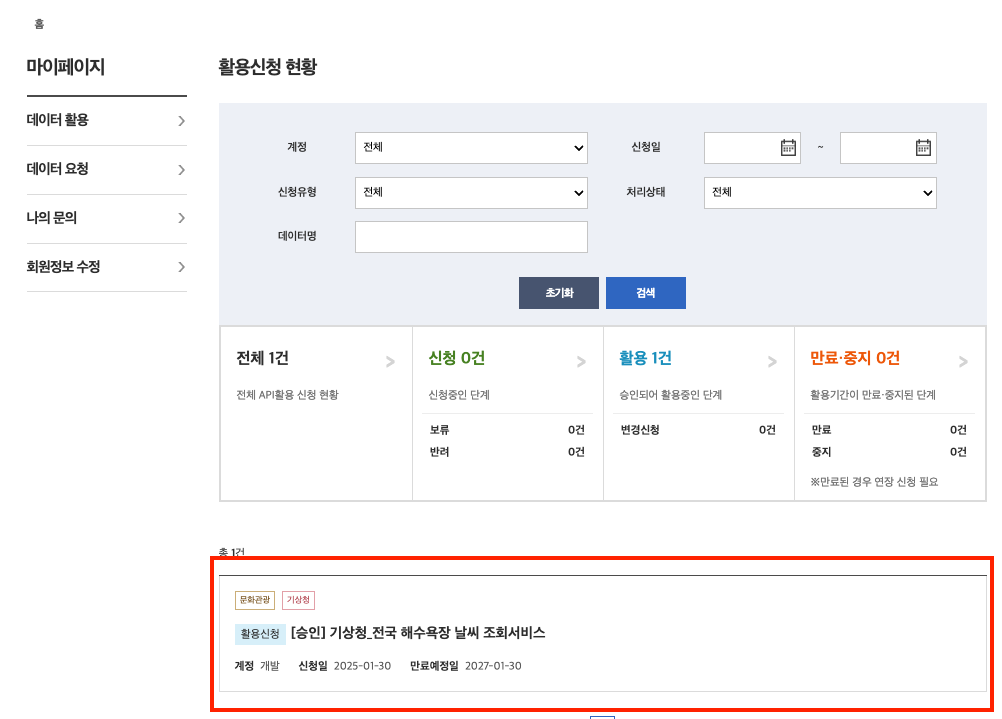1002x719 pixels.
Task: Click arrow icon next to 활용 1건
Action: [x=772, y=362]
